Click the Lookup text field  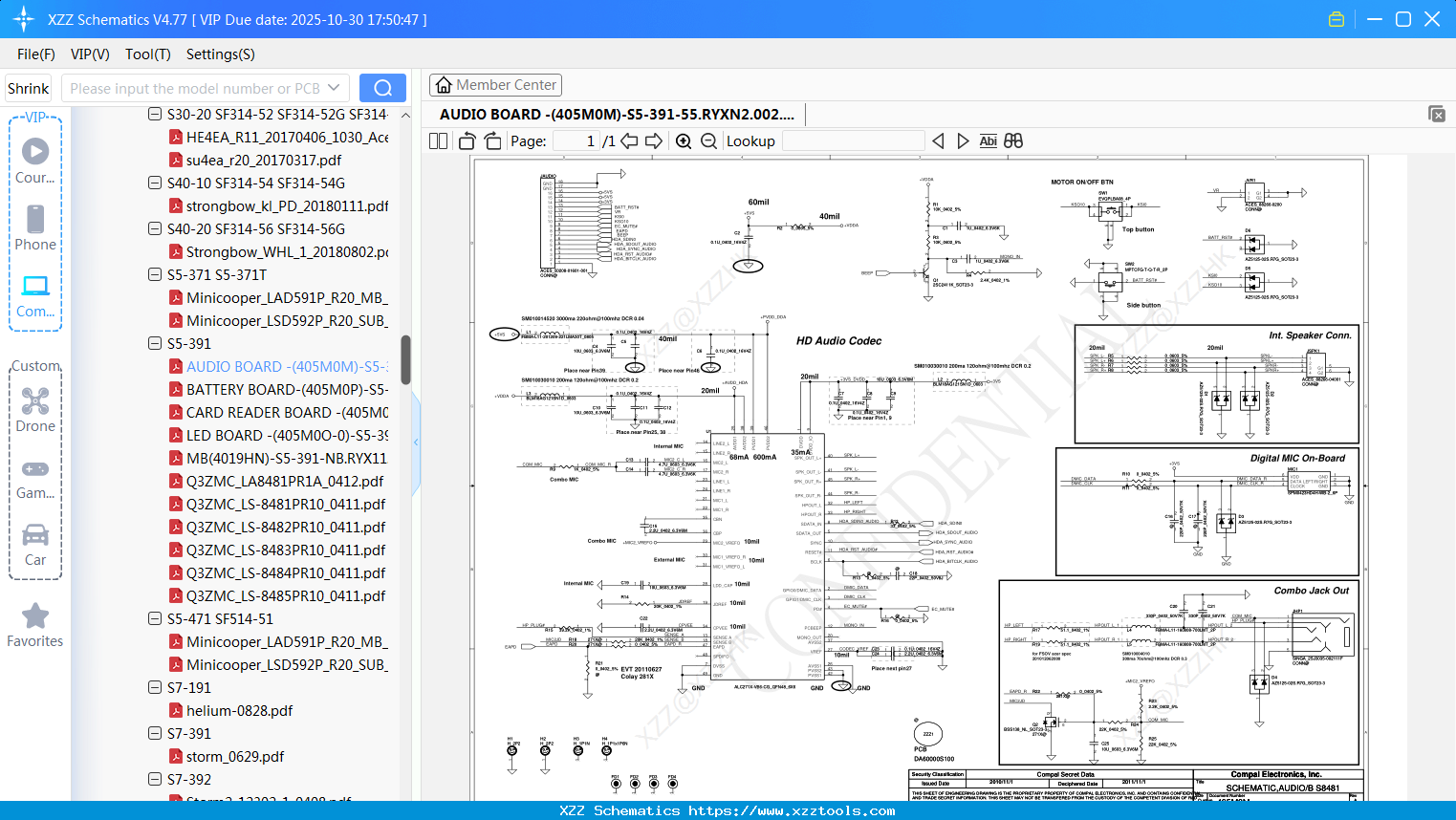853,141
